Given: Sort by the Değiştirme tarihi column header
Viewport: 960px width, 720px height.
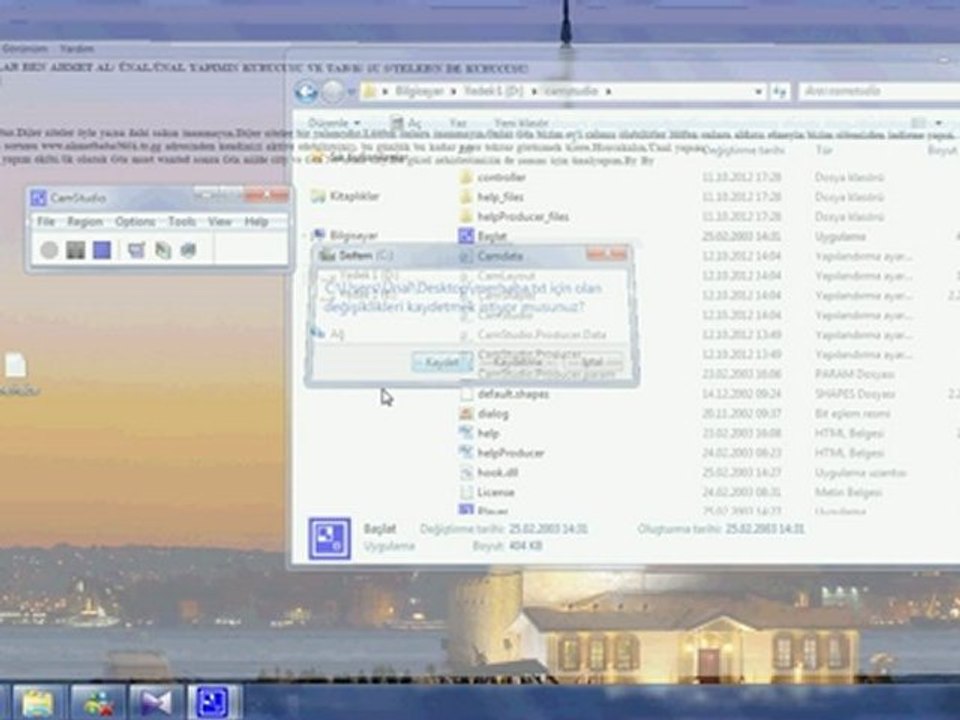Looking at the screenshot, I should coord(744,150).
